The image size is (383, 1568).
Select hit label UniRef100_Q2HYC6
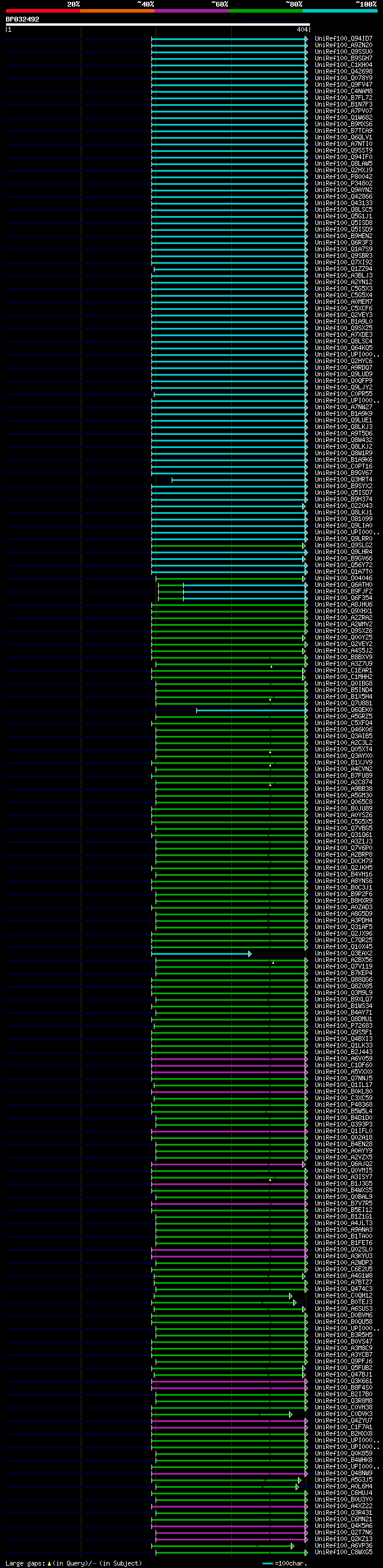pos(344,361)
